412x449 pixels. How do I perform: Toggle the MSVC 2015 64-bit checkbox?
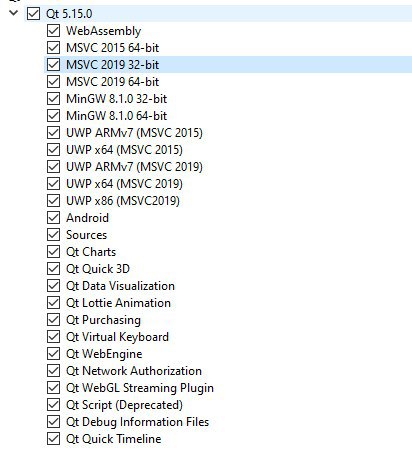click(x=53, y=48)
